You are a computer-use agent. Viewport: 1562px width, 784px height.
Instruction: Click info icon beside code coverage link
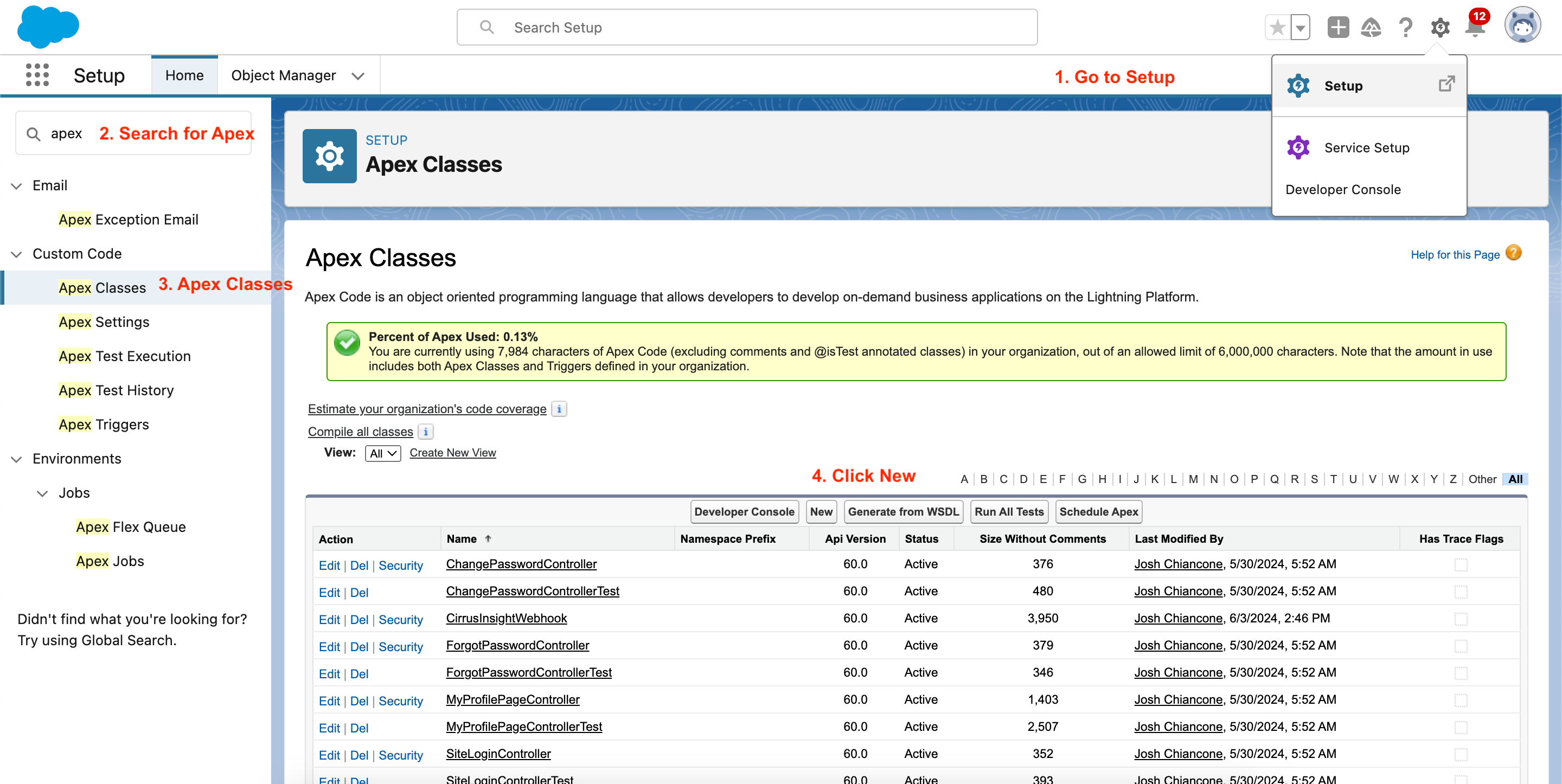[559, 409]
